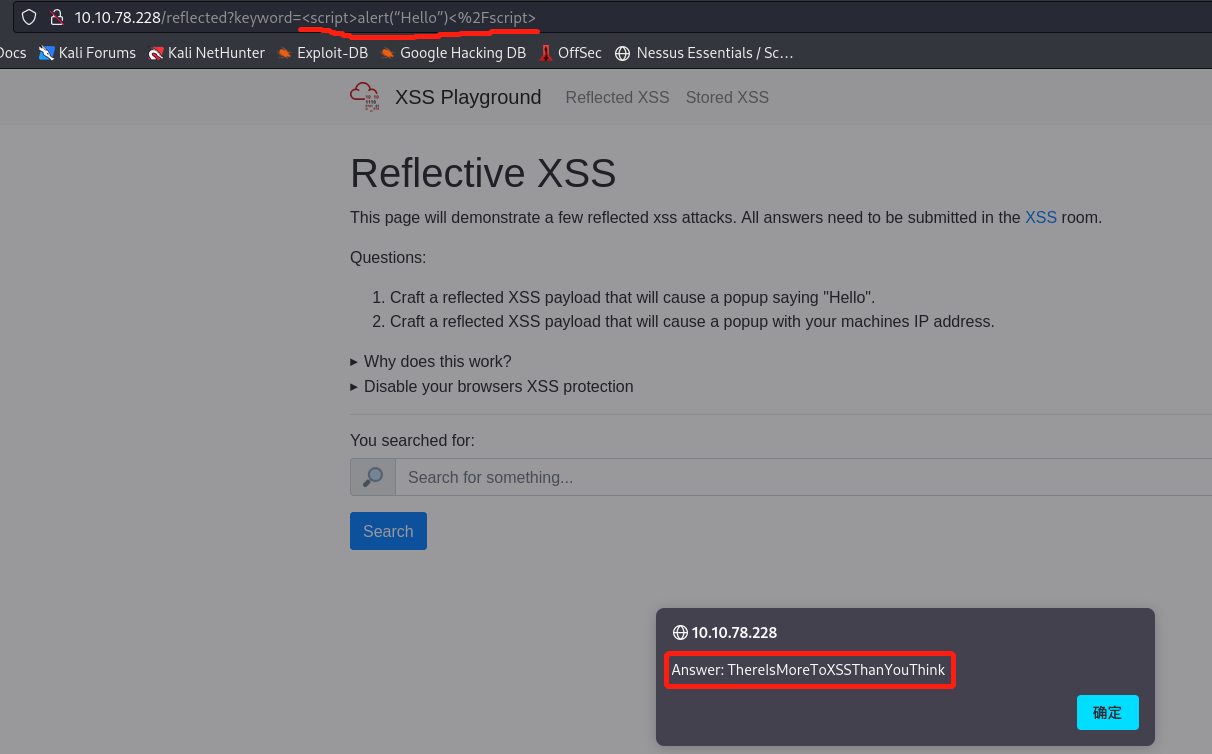Click the XSS Playground cloud logo
This screenshot has height=754, width=1212.
(365, 96)
